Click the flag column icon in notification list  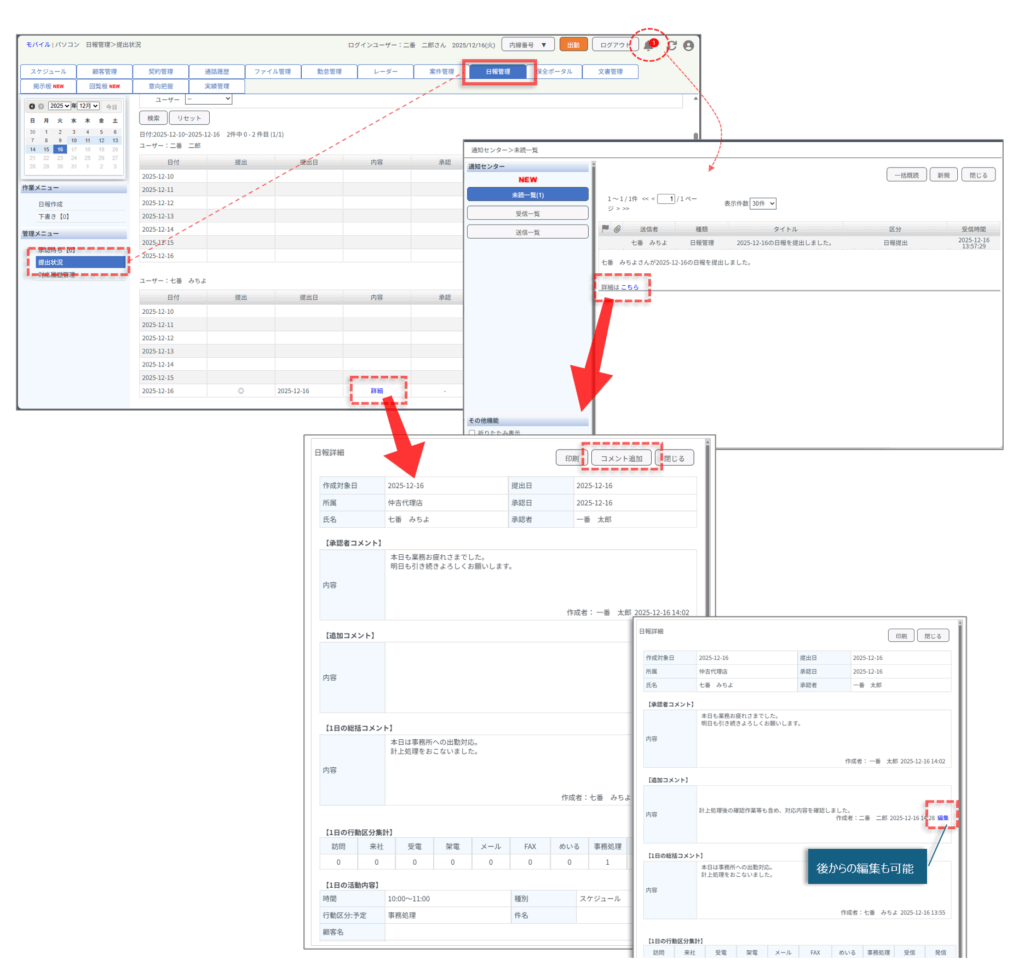click(604, 229)
